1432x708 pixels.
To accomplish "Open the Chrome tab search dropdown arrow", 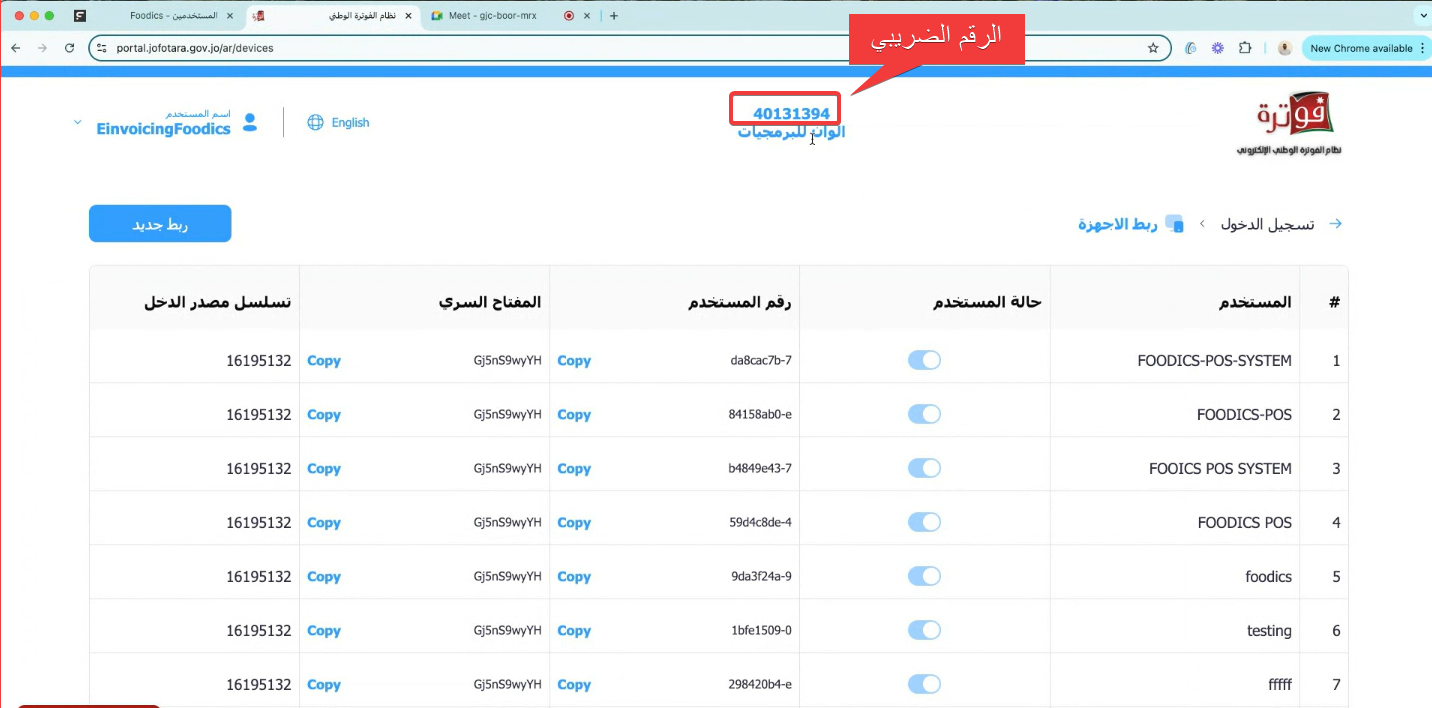I will pyautogui.click(x=1420, y=16).
